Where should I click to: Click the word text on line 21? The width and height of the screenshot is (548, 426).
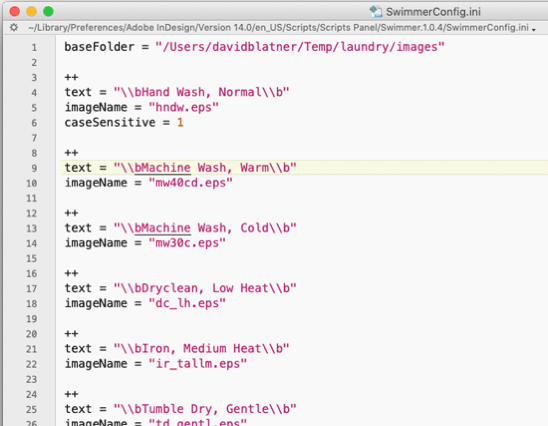point(78,348)
